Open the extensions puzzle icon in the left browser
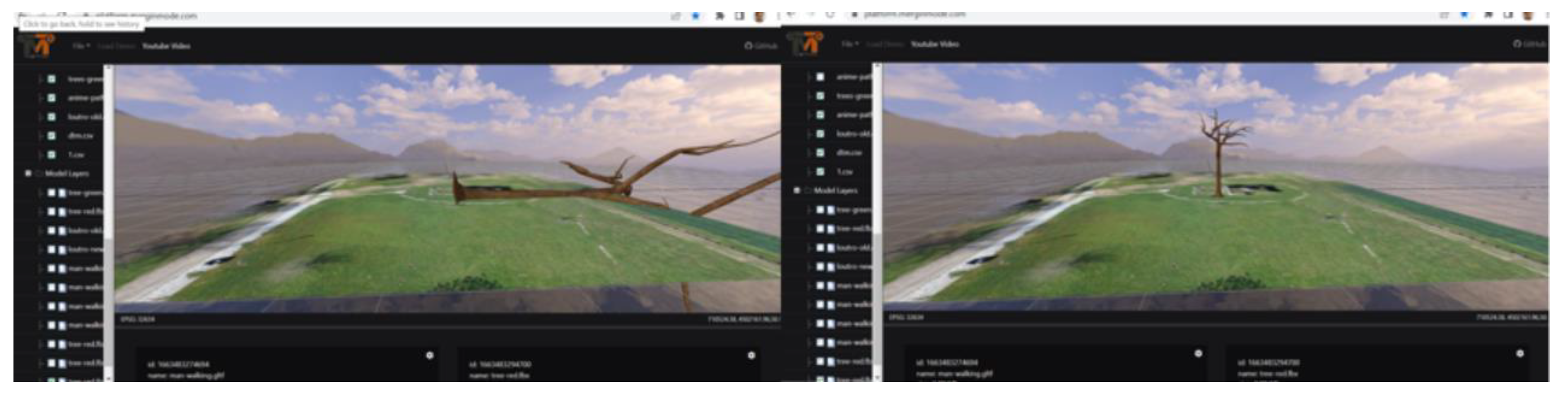Image resolution: width=1568 pixels, height=395 pixels. tap(720, 16)
